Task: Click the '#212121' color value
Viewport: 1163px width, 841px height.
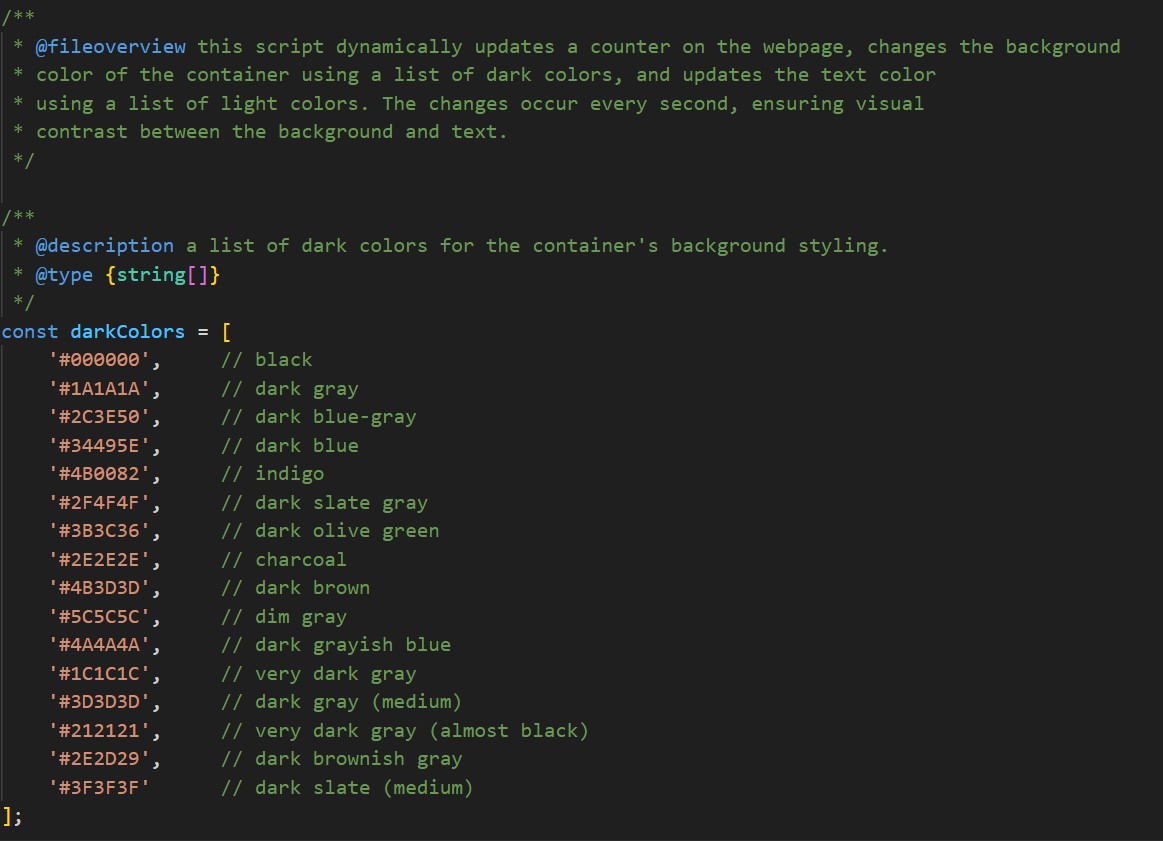Action: [x=99, y=731]
